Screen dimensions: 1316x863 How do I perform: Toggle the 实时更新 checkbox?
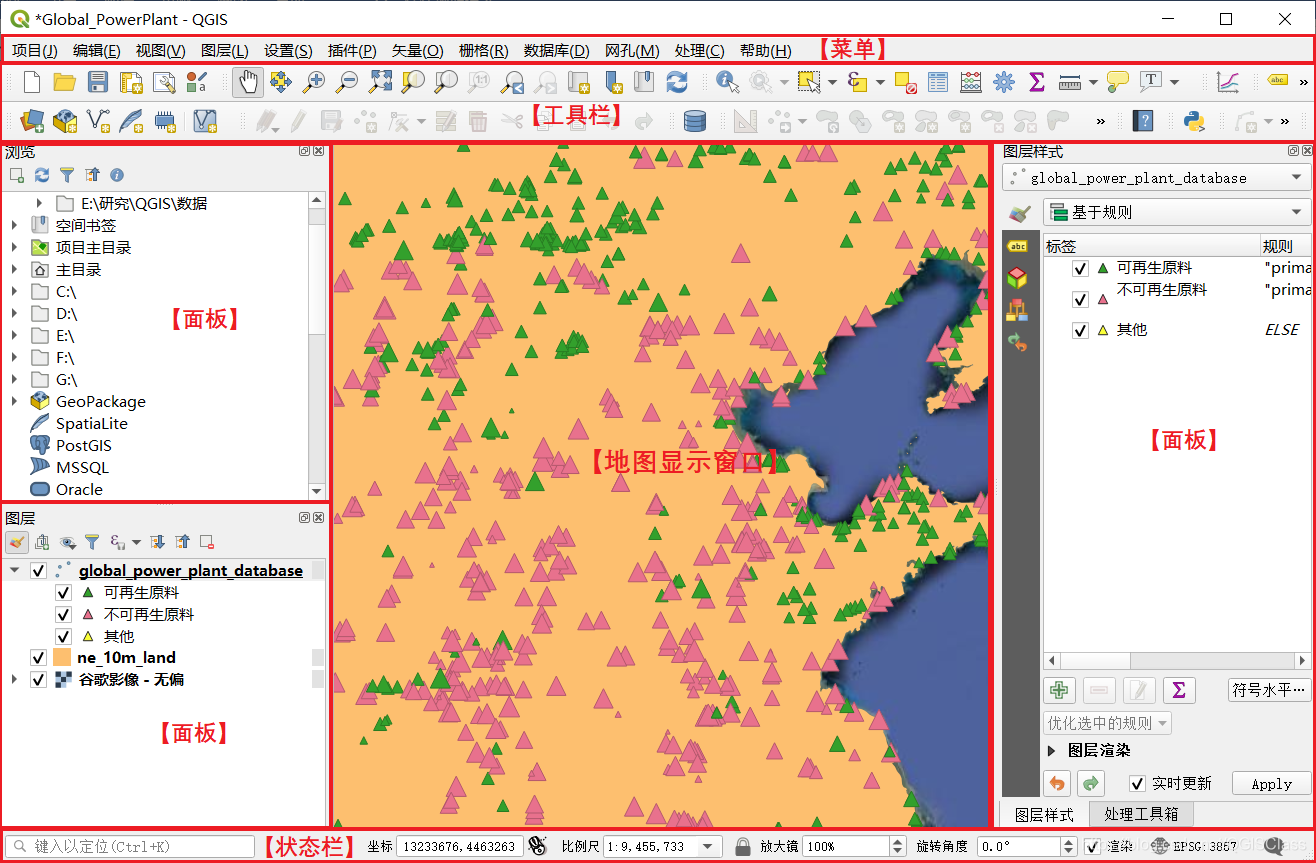[x=1137, y=783]
